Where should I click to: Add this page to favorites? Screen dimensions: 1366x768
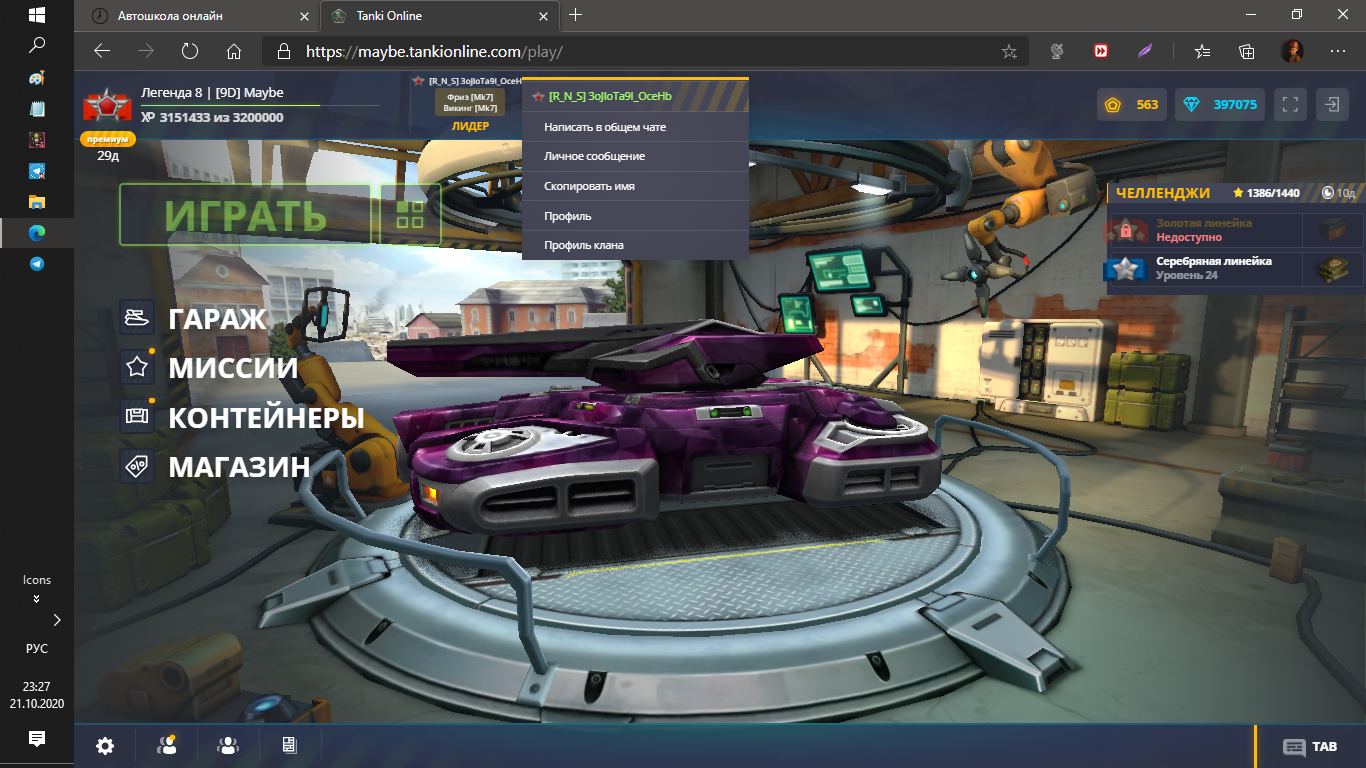coord(1009,51)
